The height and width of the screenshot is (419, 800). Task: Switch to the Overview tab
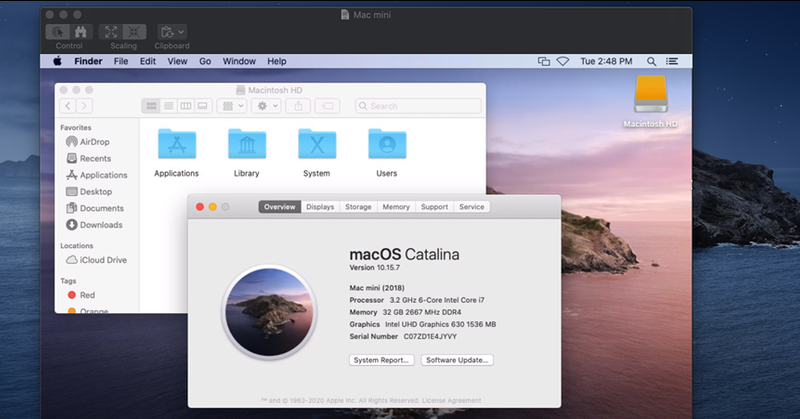click(280, 207)
